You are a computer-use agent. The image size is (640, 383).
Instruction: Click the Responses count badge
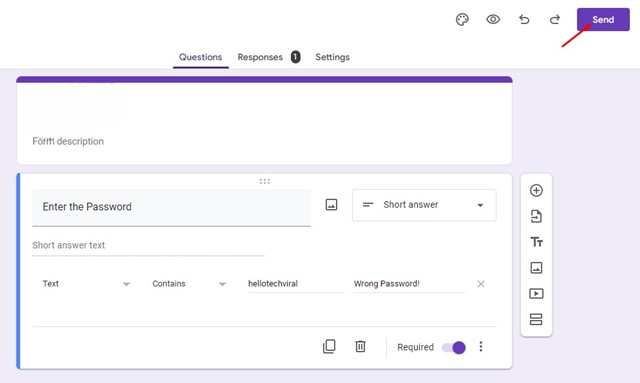[x=296, y=57]
